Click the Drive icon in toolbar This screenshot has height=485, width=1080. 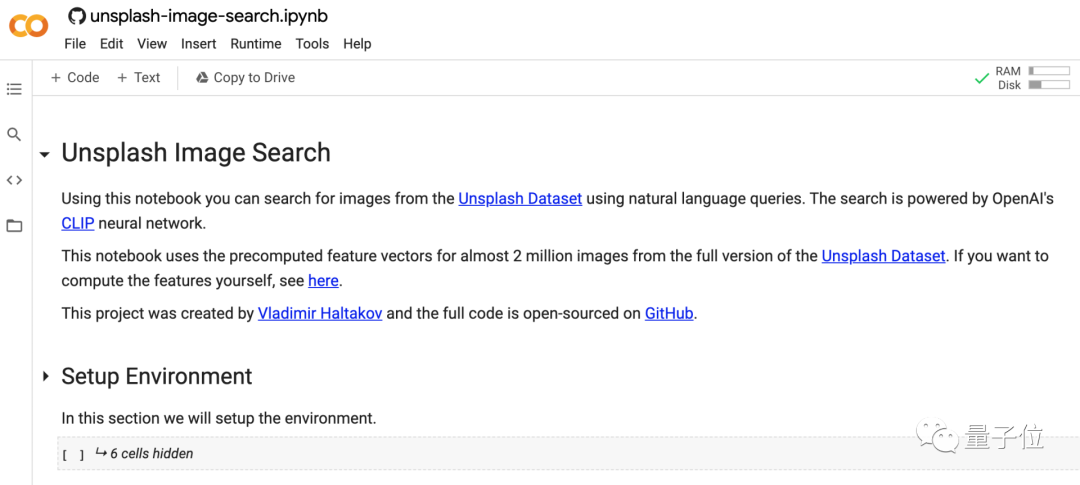coord(202,78)
